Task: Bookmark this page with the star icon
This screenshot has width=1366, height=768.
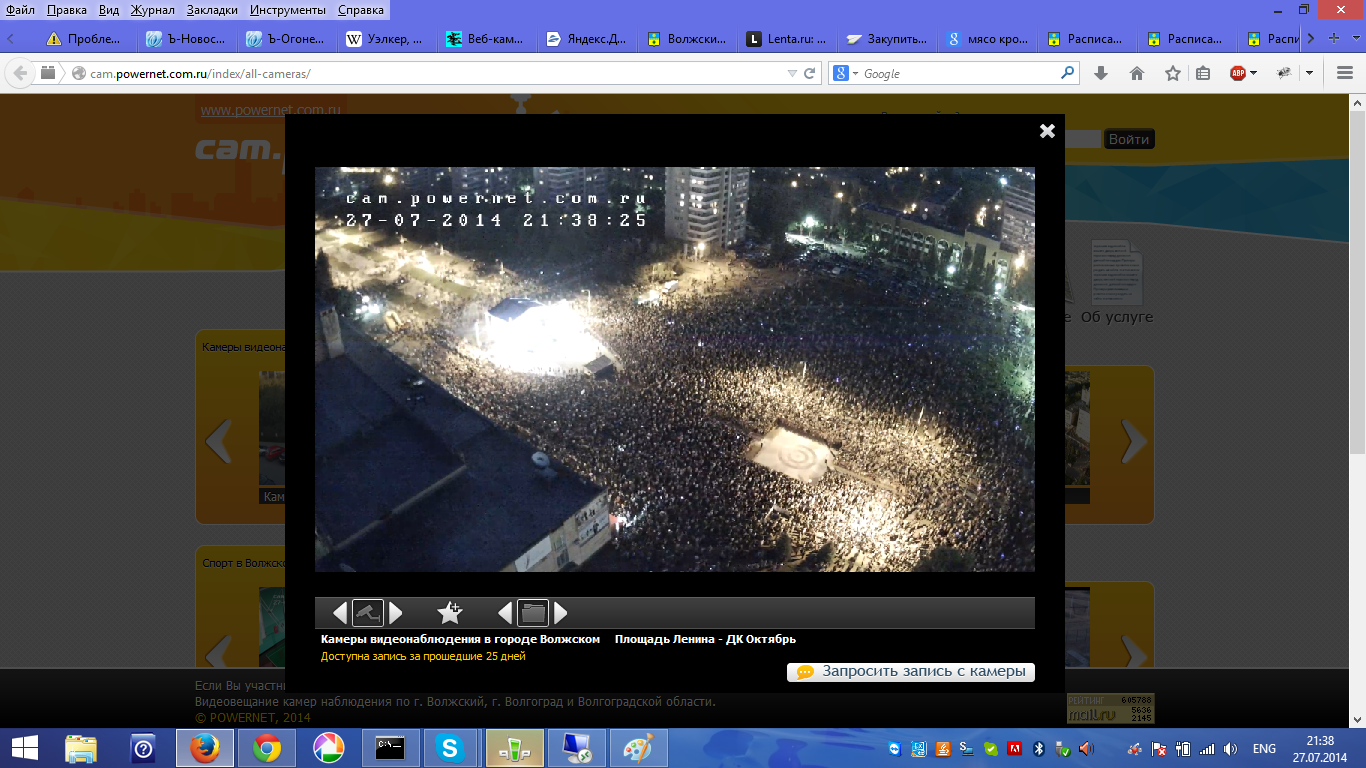Action: [1173, 73]
